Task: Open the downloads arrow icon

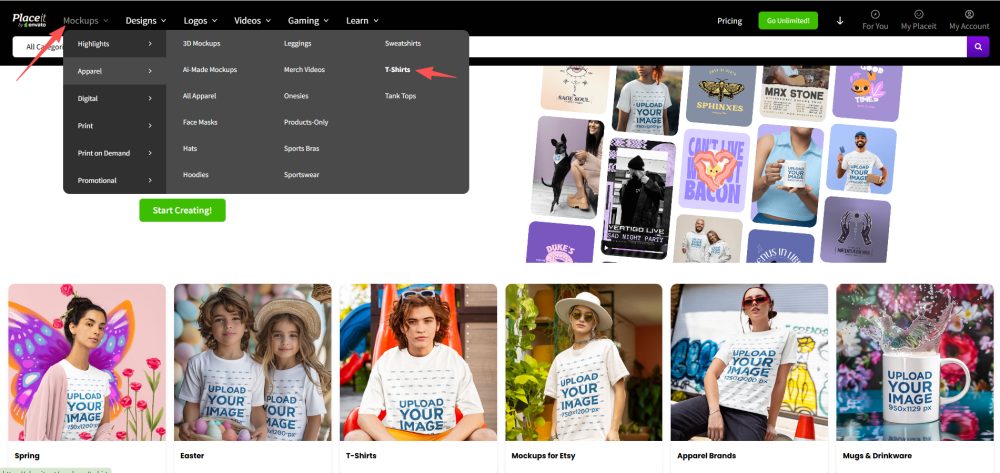Action: [840, 20]
